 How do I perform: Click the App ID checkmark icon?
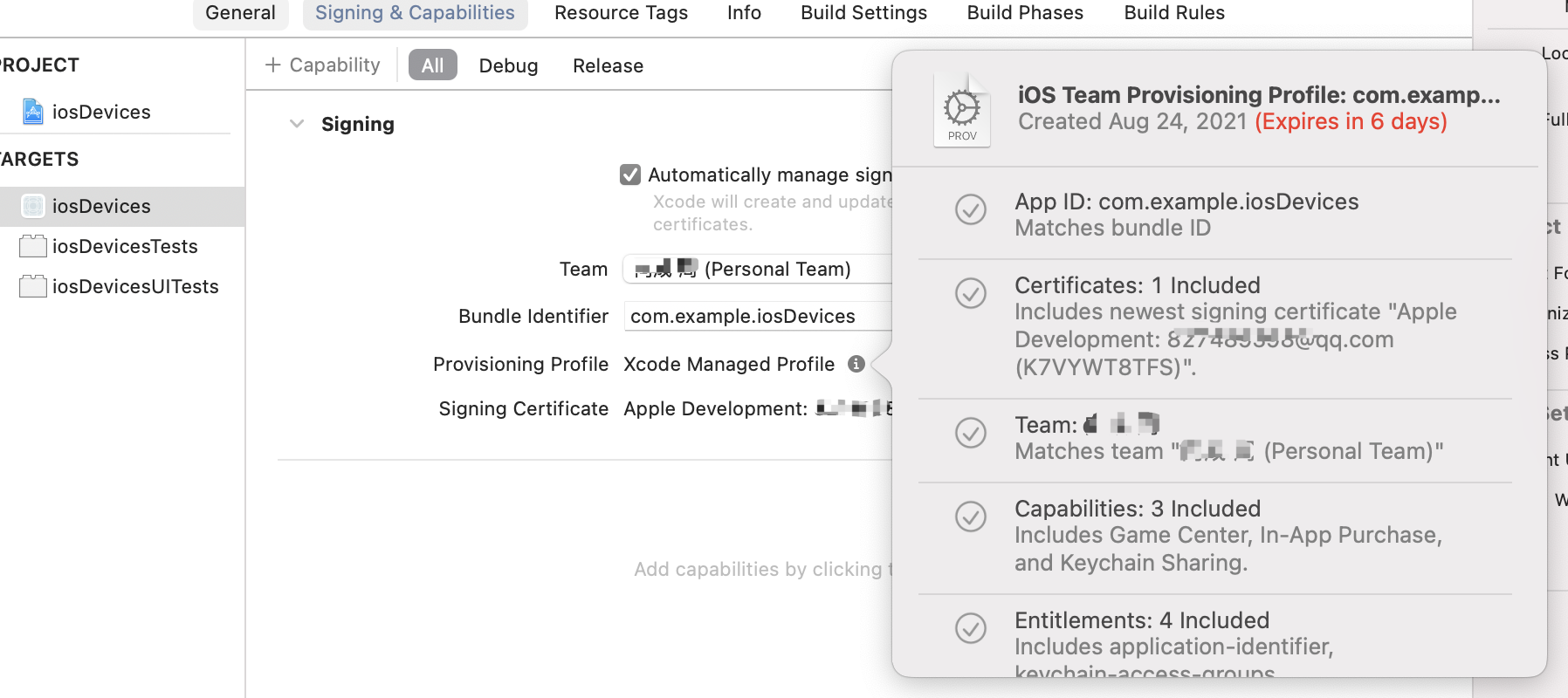coord(971,209)
